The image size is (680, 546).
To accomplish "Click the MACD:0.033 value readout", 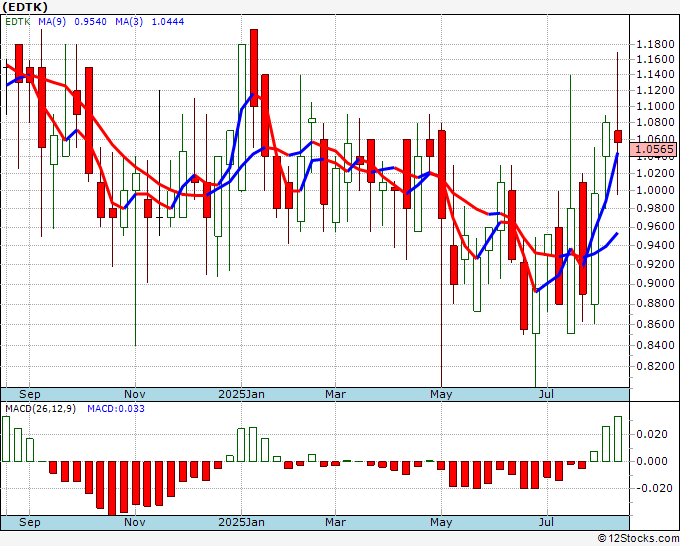I will click(116, 409).
